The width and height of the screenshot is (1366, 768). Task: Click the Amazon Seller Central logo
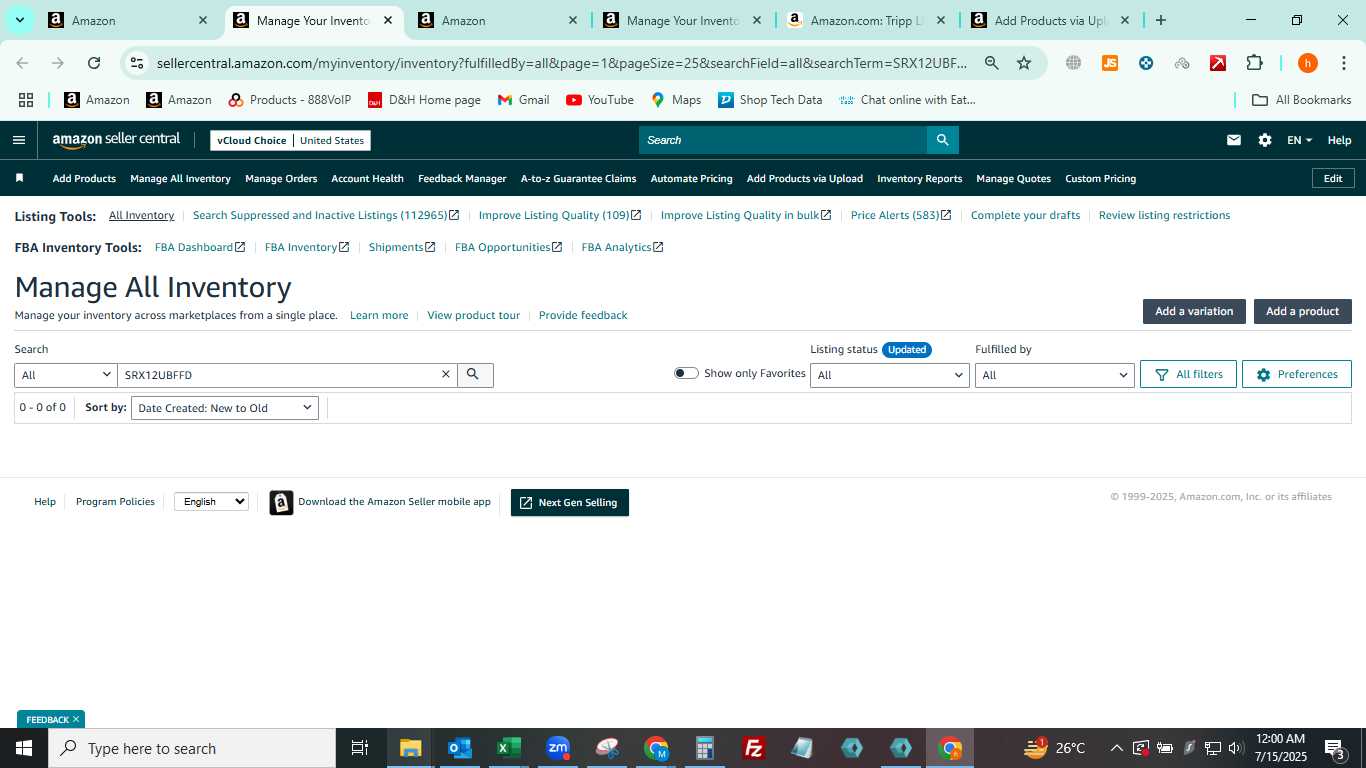pyautogui.click(x=116, y=141)
